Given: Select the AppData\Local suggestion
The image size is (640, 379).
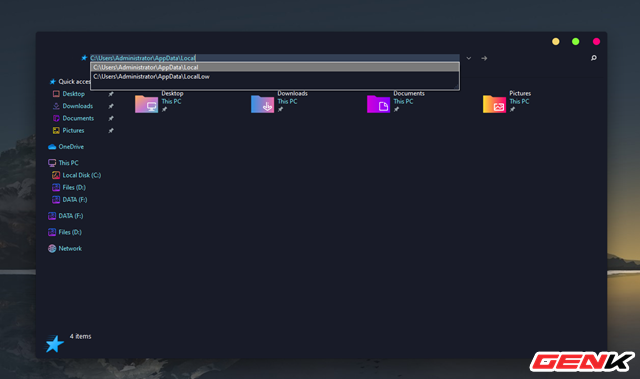Looking at the screenshot, I should coord(275,67).
